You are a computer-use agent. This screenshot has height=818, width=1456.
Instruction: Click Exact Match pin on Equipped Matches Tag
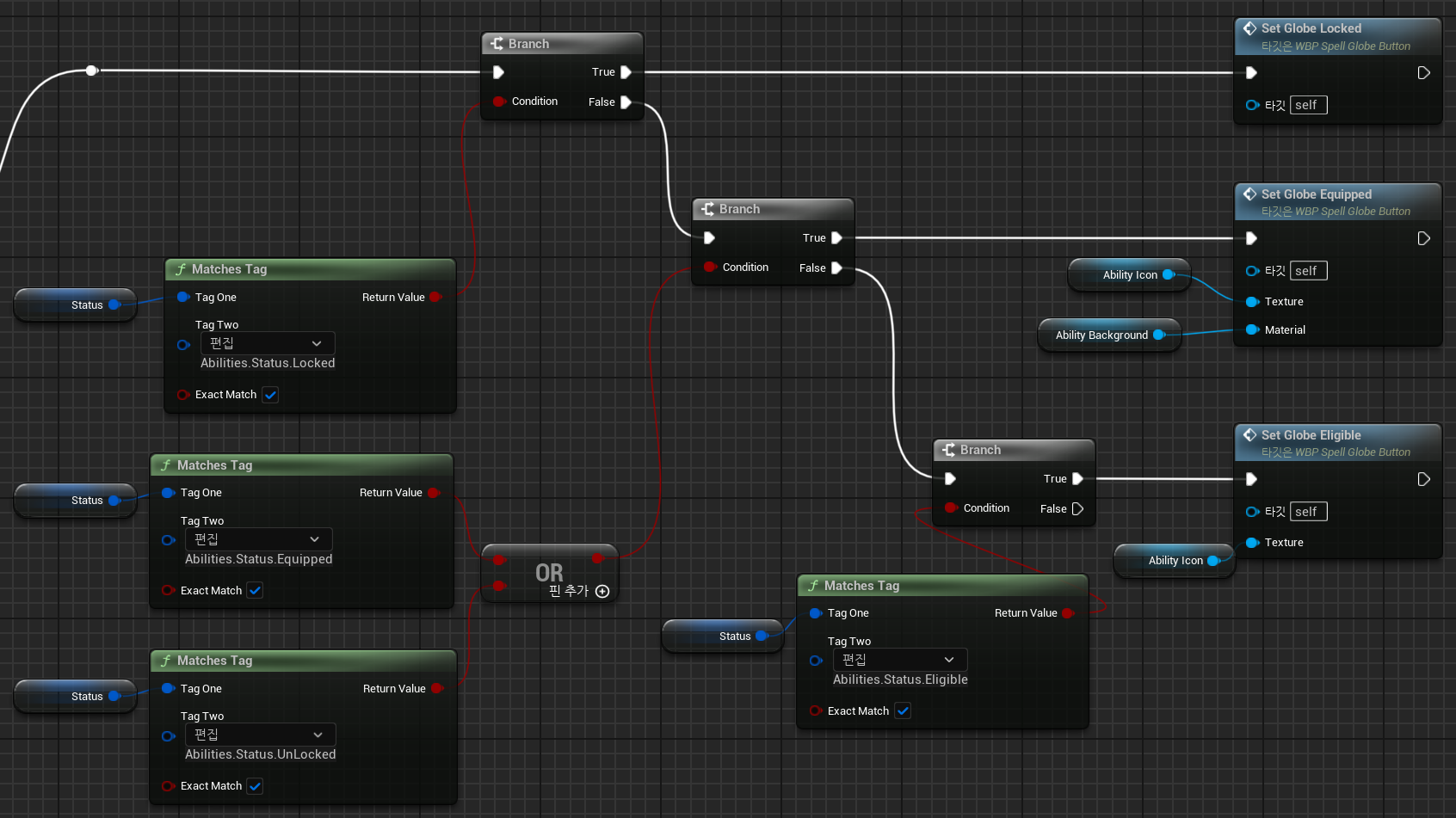click(168, 590)
